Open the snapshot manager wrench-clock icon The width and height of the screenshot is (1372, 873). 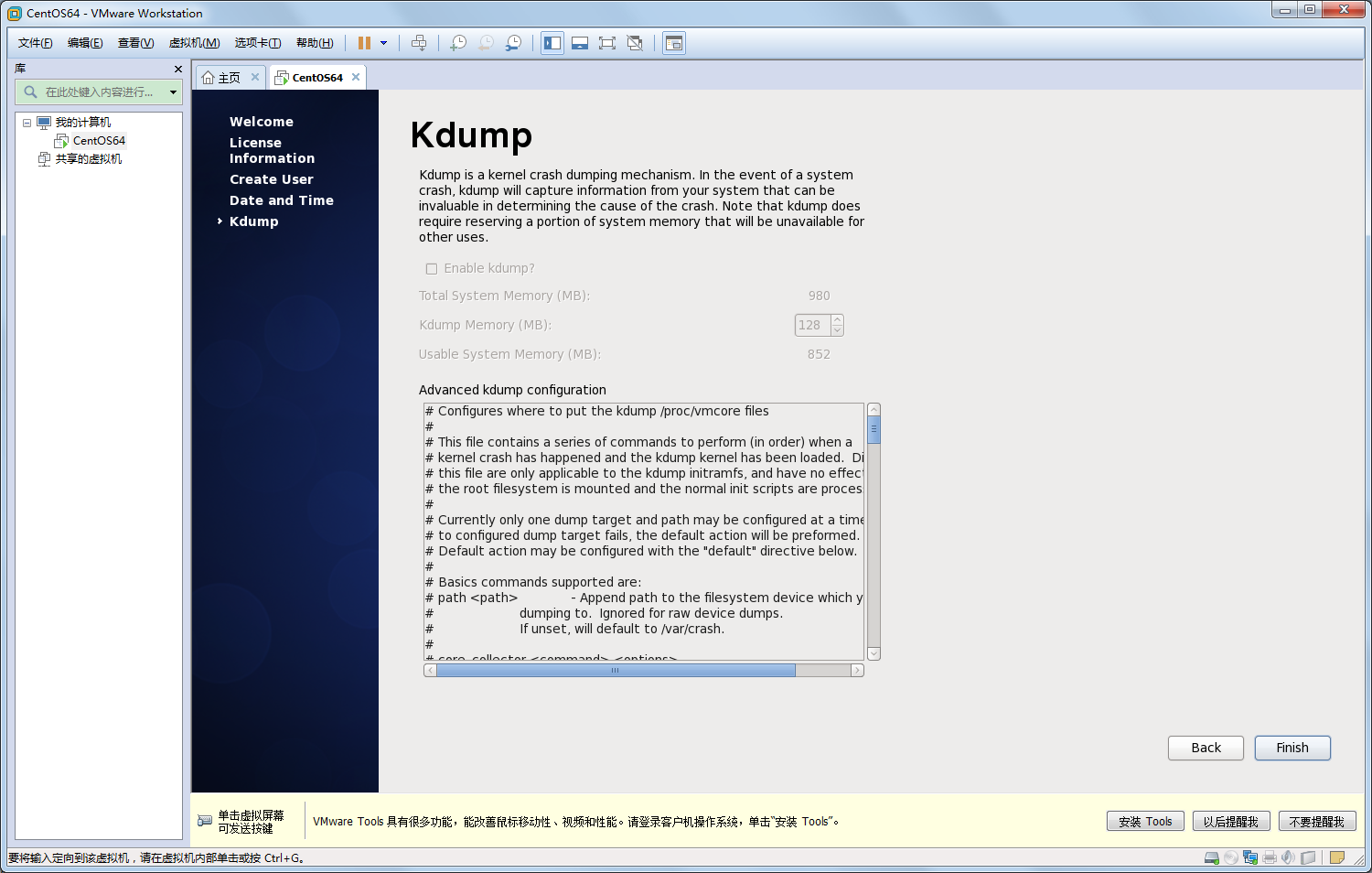(514, 43)
